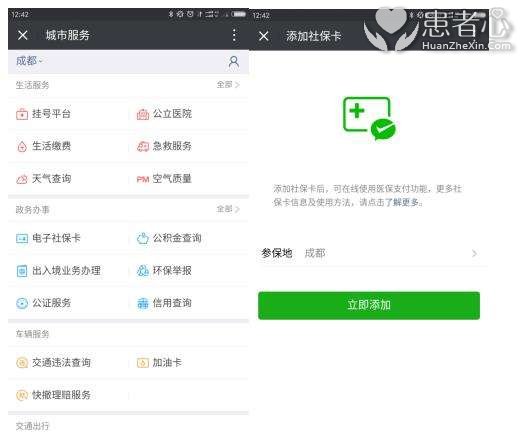522x435 pixels.
Task: Tap the 添加社保卡 title text
Action: 313,36
